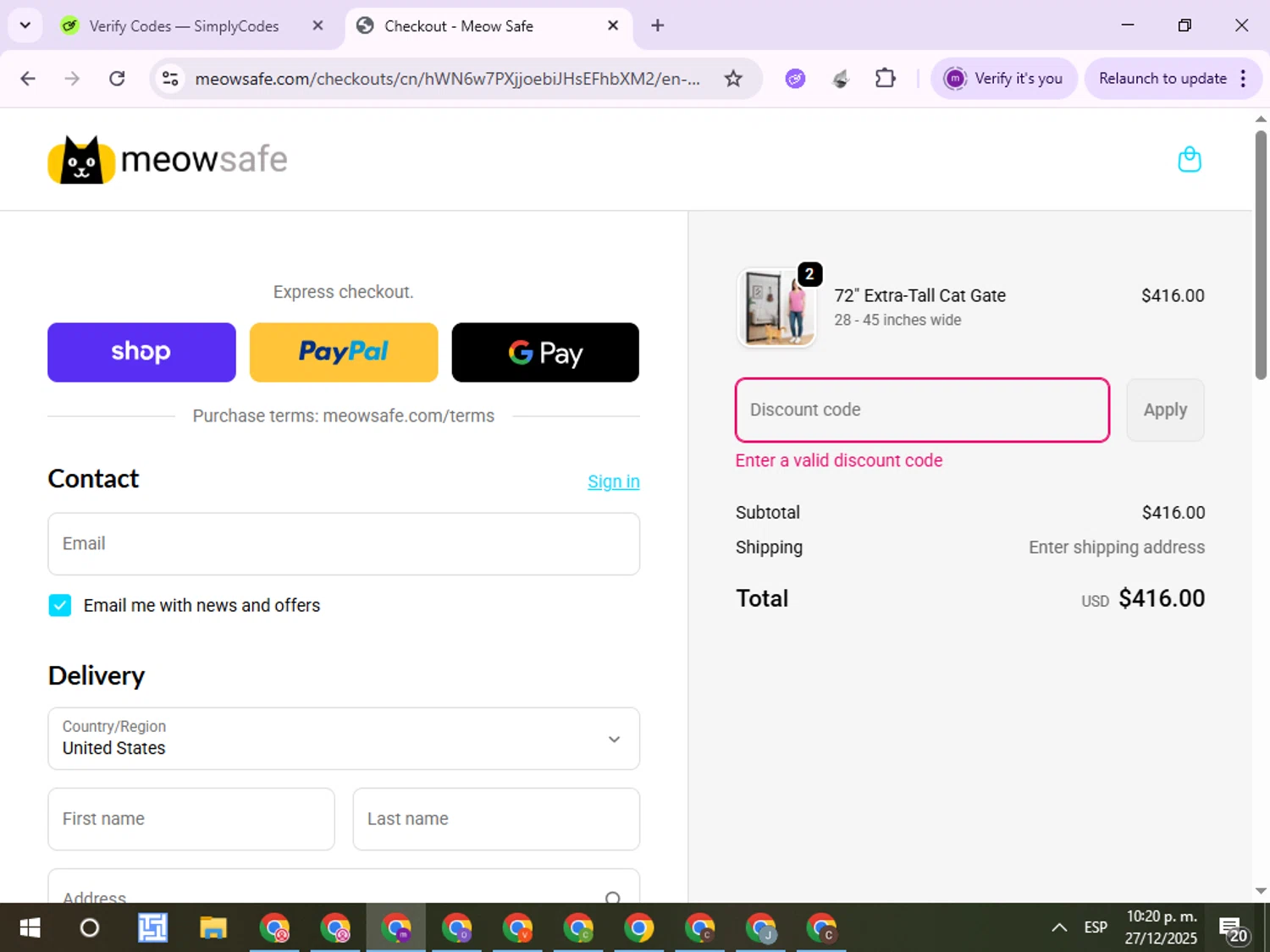This screenshot has width=1270, height=952.
Task: Click the vertical page scrollbar thumb
Action: pyautogui.click(x=1261, y=254)
